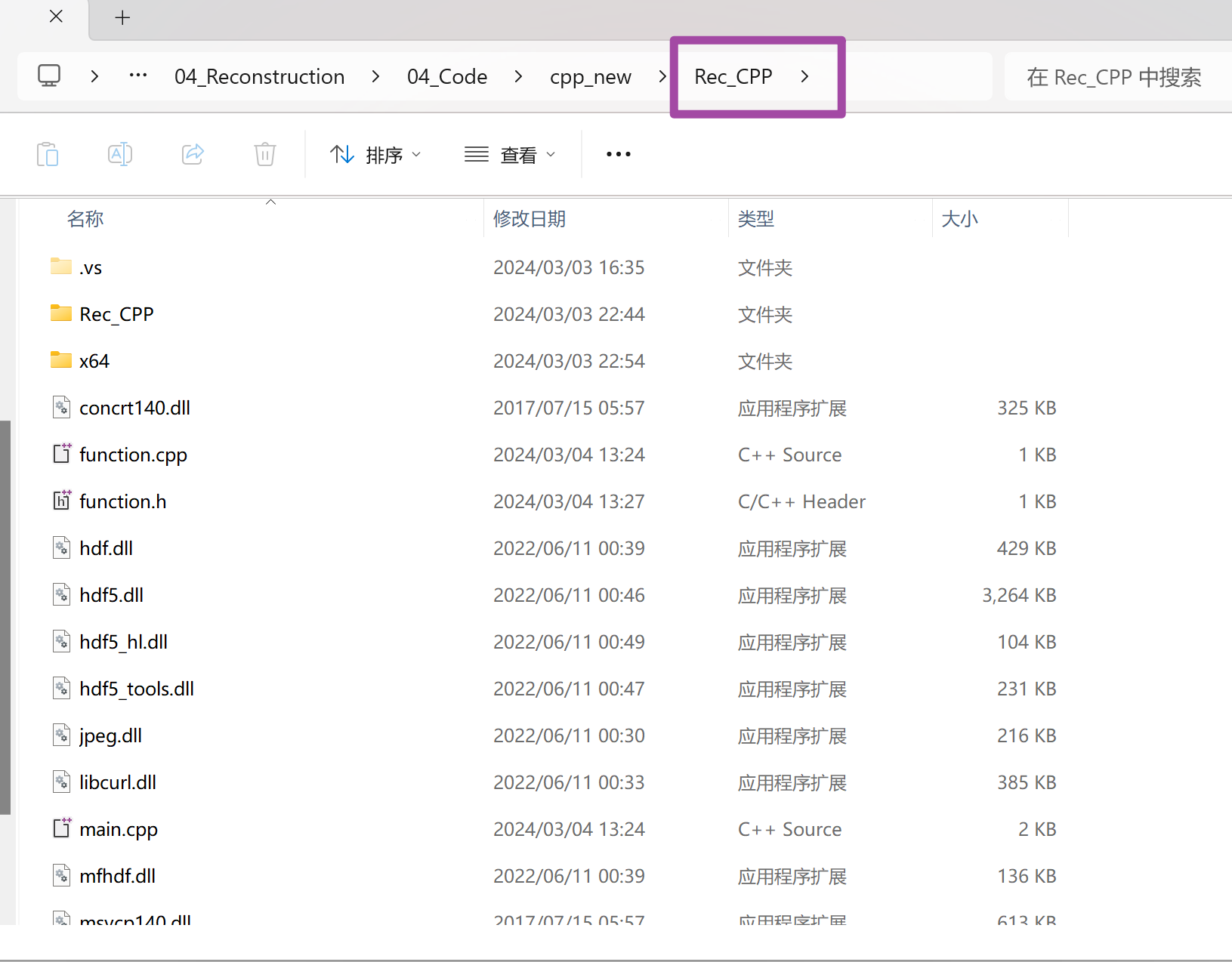
Task: Click the Delete trash icon
Action: click(265, 154)
